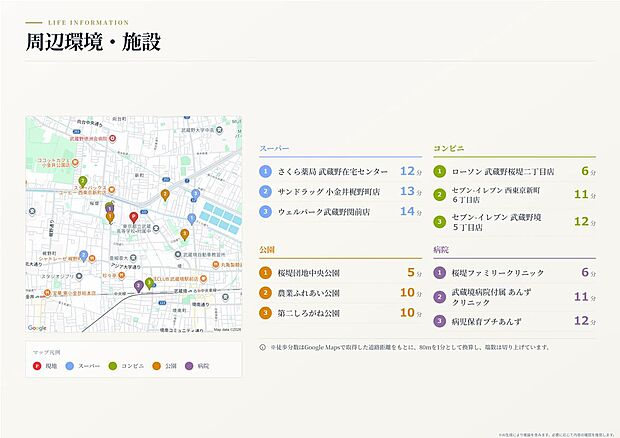Click the マップ凡例 legend label
The image size is (620, 438).
pos(46,352)
